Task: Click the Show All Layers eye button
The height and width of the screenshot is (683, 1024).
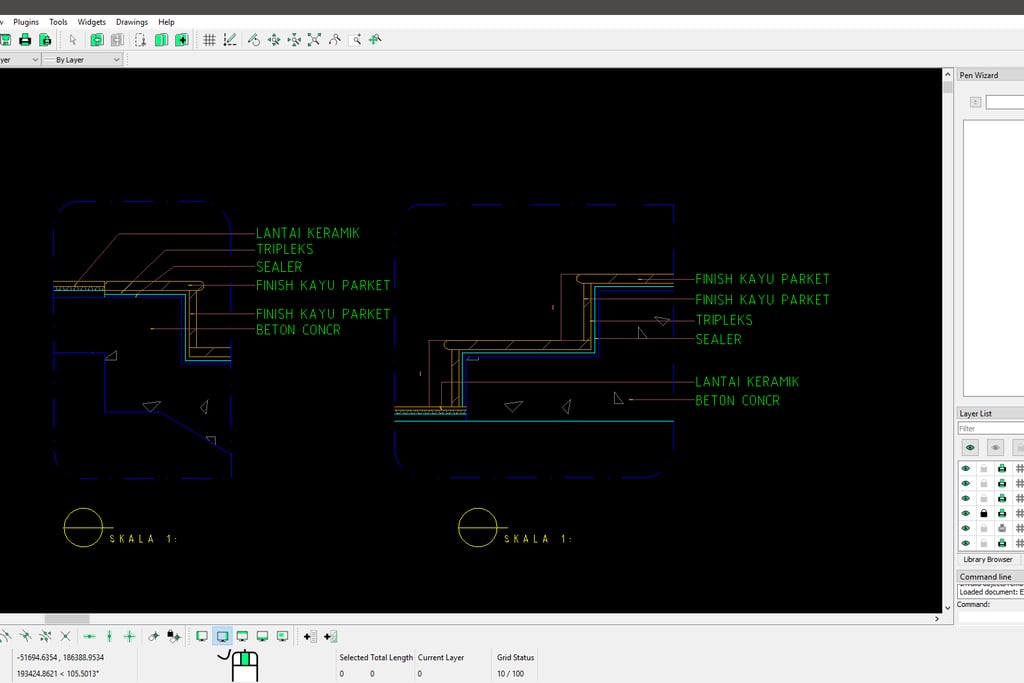Action: coord(970,447)
